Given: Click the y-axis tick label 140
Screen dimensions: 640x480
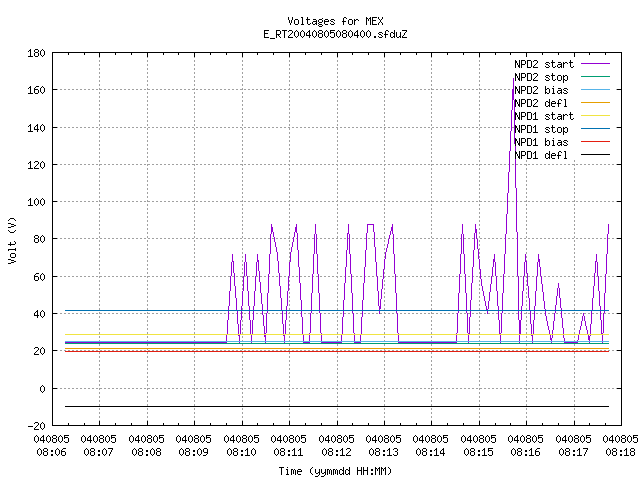Looking at the screenshot, I should point(36,128).
